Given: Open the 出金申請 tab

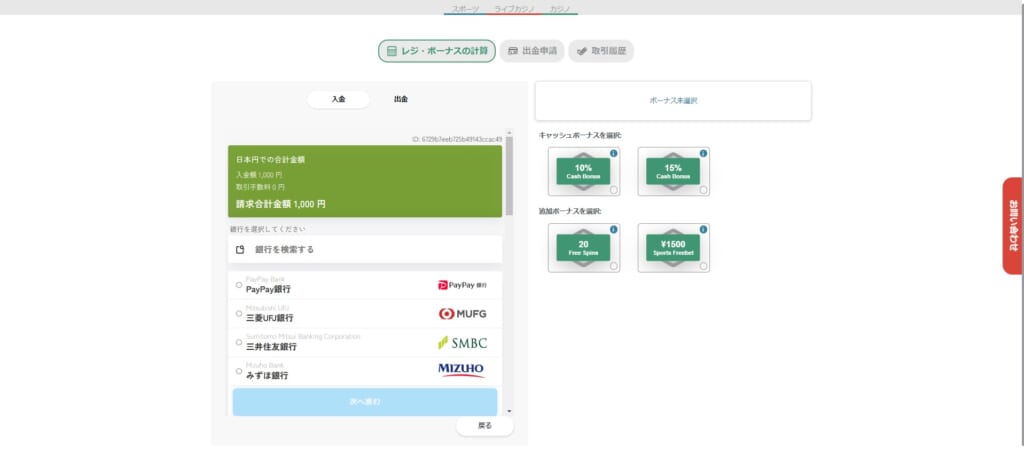Looking at the screenshot, I should [x=531, y=51].
